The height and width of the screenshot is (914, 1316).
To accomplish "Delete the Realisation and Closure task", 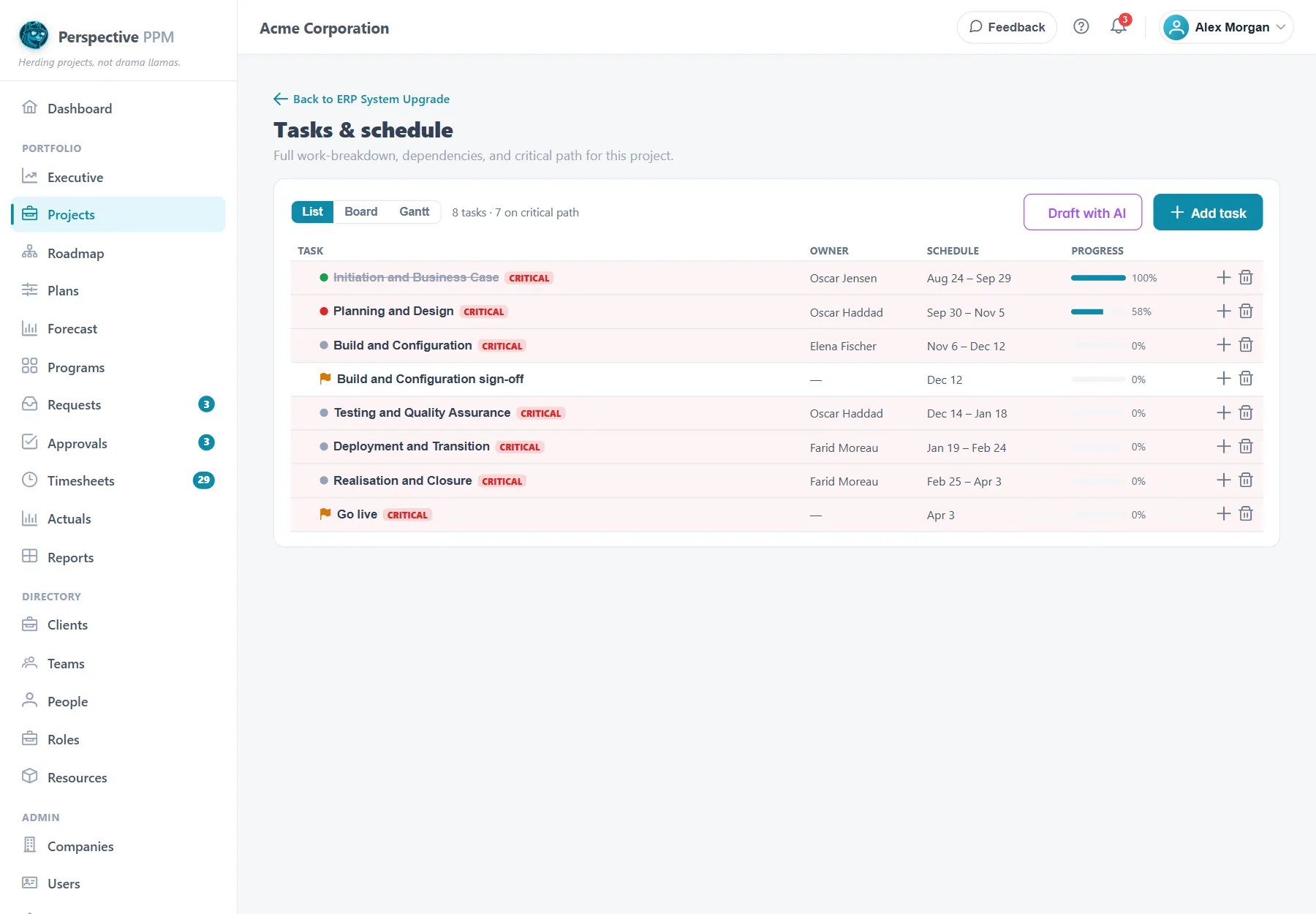I will pos(1246,480).
